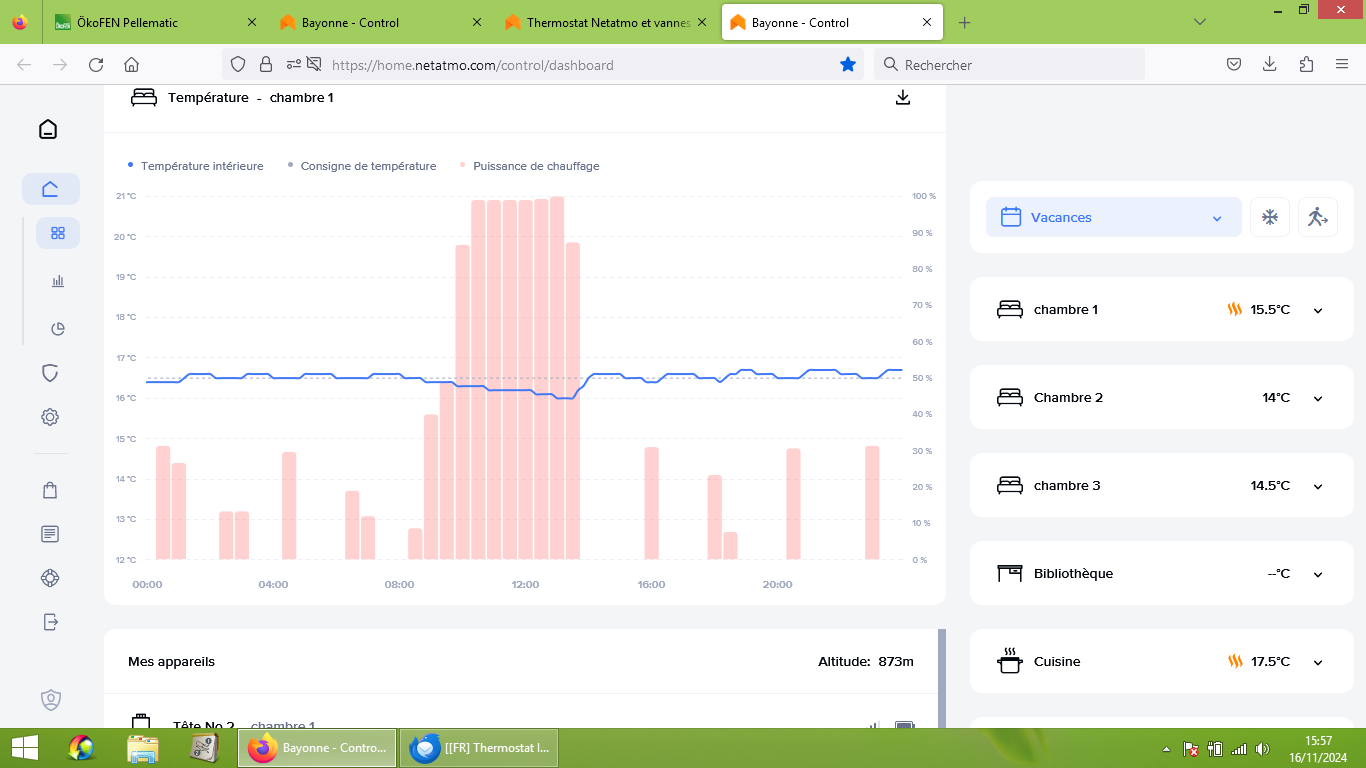The width and height of the screenshot is (1366, 768).
Task: Toggle Consigne de température legend series
Action: pyautogui.click(x=367, y=166)
